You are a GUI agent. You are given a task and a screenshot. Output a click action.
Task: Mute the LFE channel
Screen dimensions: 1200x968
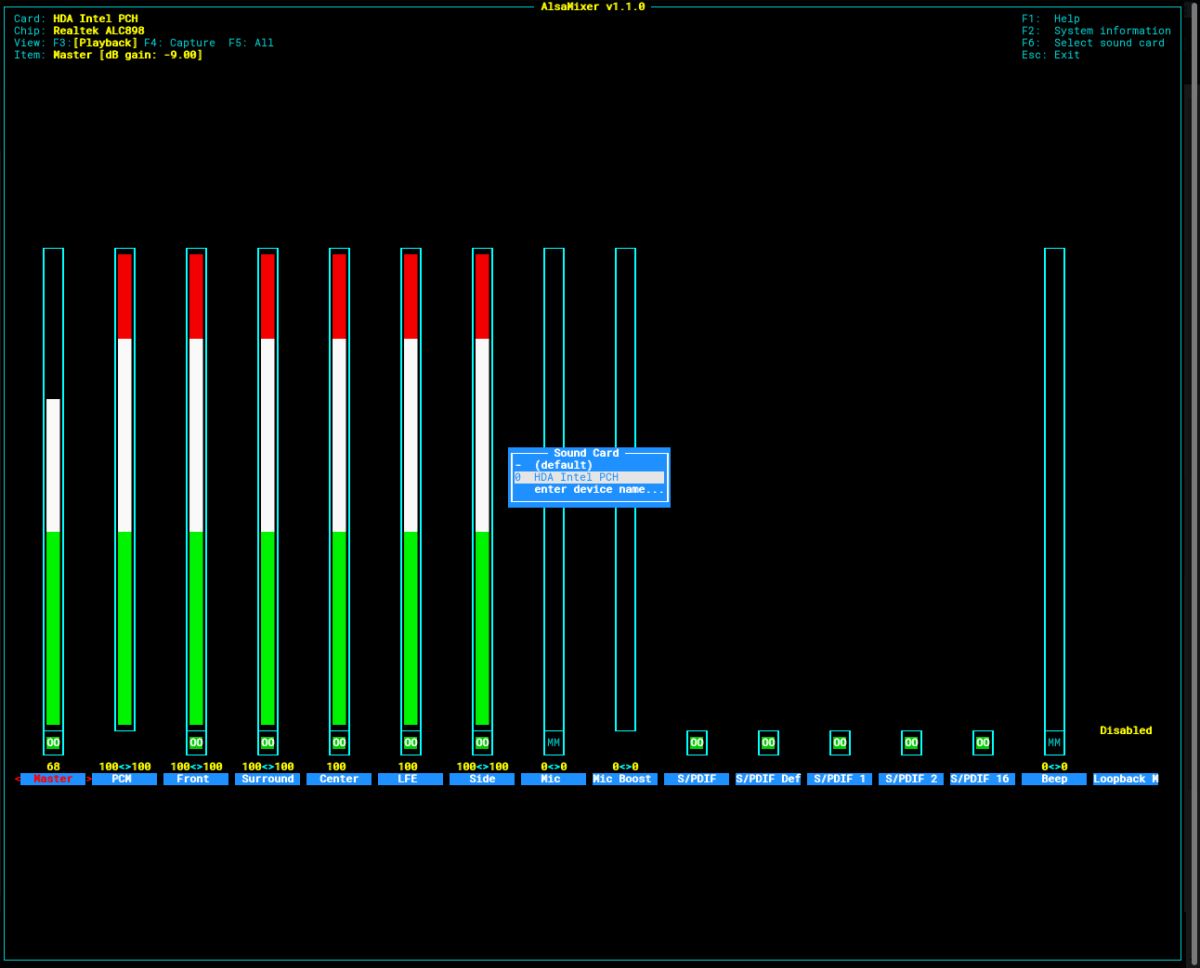click(x=410, y=743)
